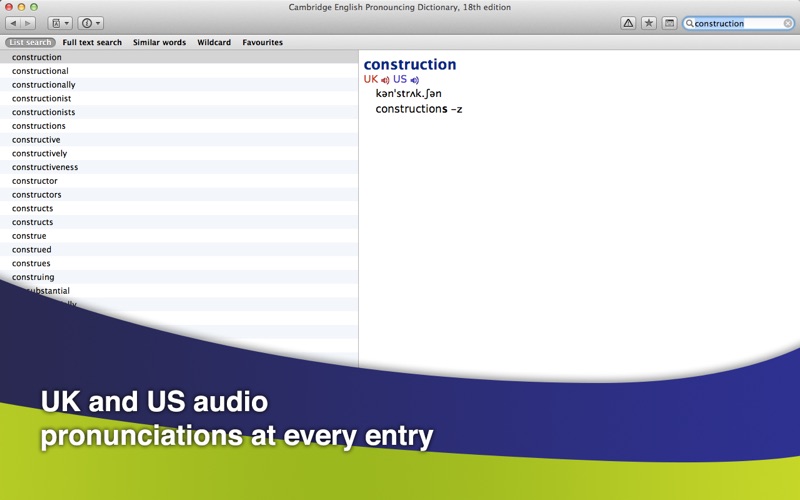Select the List search tab
Image resolution: width=800 pixels, height=500 pixels.
point(30,43)
